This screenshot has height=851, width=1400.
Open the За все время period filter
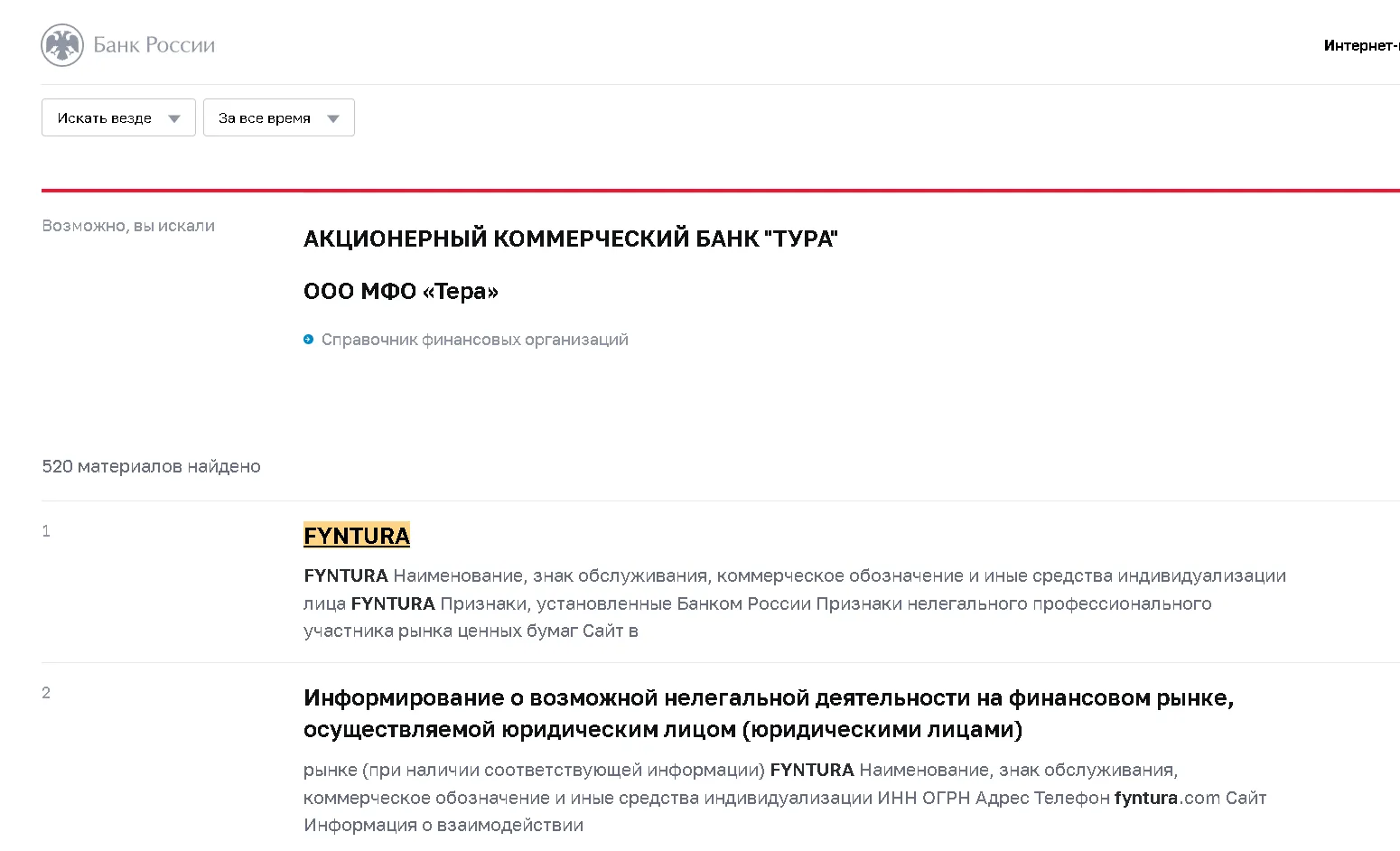pyautogui.click(x=279, y=117)
